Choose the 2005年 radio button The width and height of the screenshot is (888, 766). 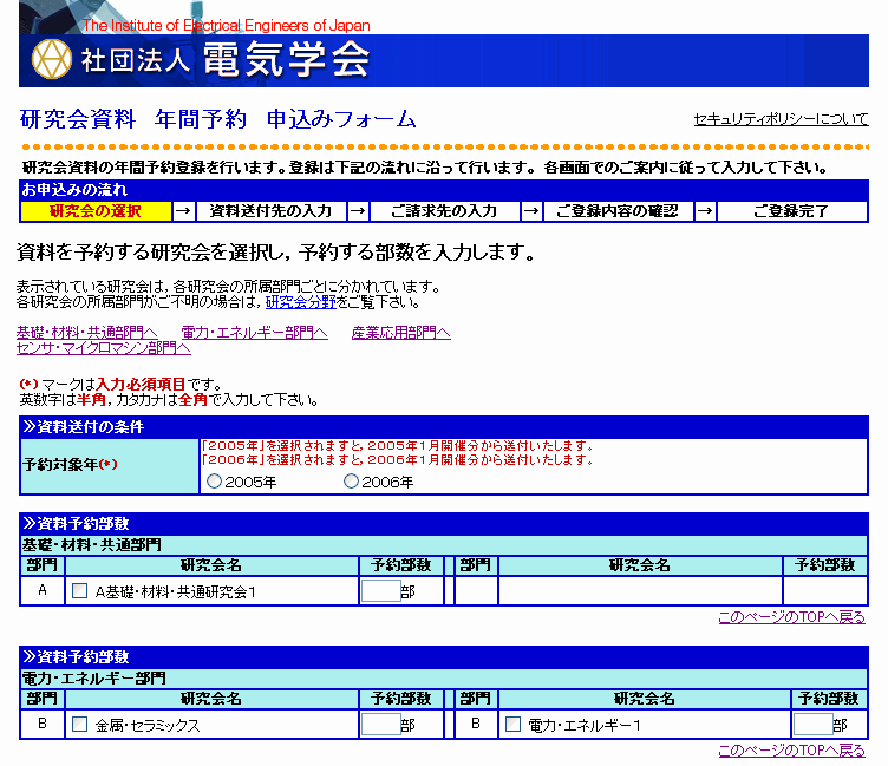215,482
